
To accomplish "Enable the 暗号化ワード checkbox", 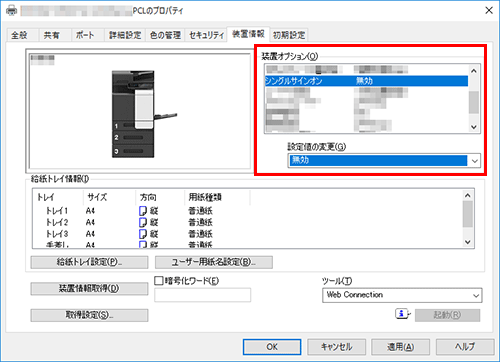I will 159,281.
